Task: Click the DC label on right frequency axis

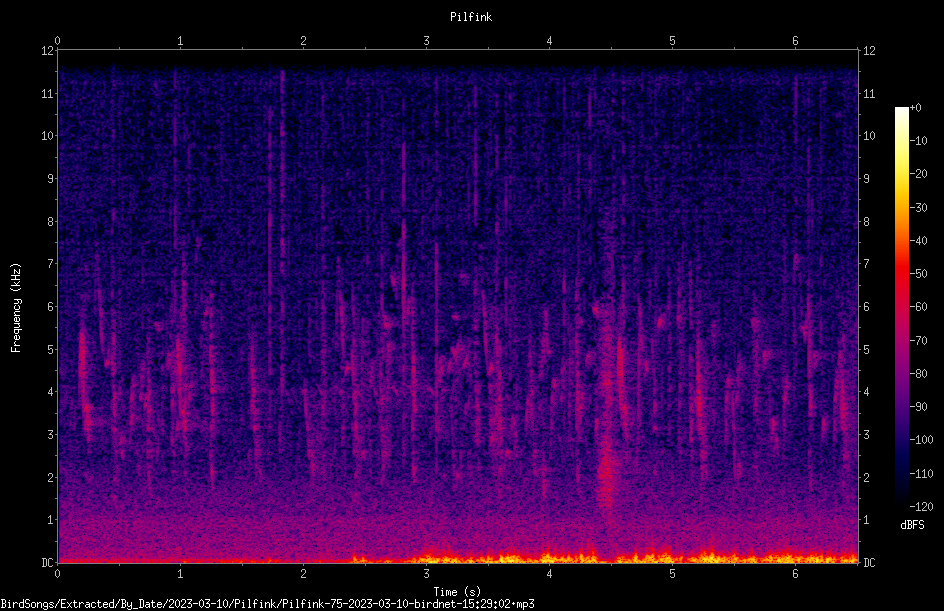Action: 869,562
